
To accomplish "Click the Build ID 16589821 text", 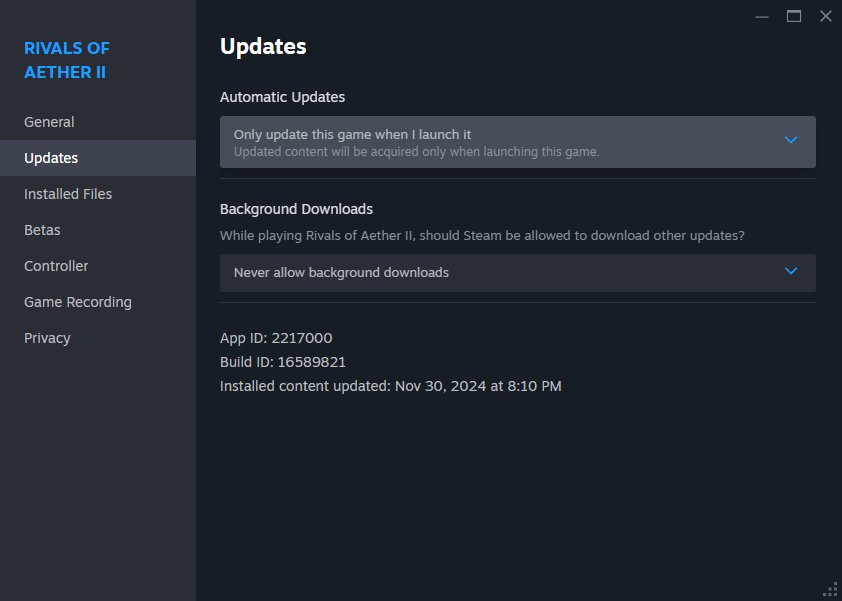I will coord(282,362).
